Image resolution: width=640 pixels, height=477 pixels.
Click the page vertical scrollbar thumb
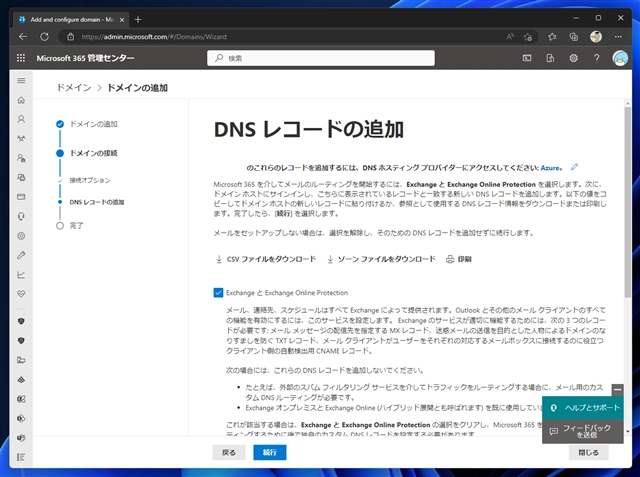[627, 202]
